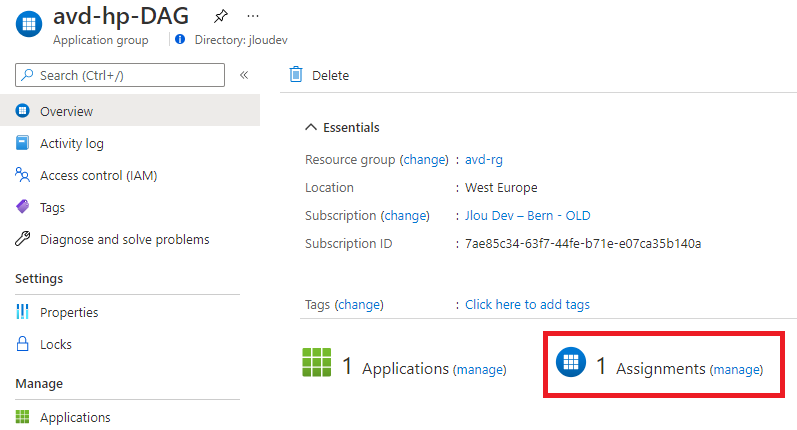Image resolution: width=797 pixels, height=430 pixels.
Task: Click the avd-hp-DAG application group icon
Action: pyautogui.click(x=29, y=24)
